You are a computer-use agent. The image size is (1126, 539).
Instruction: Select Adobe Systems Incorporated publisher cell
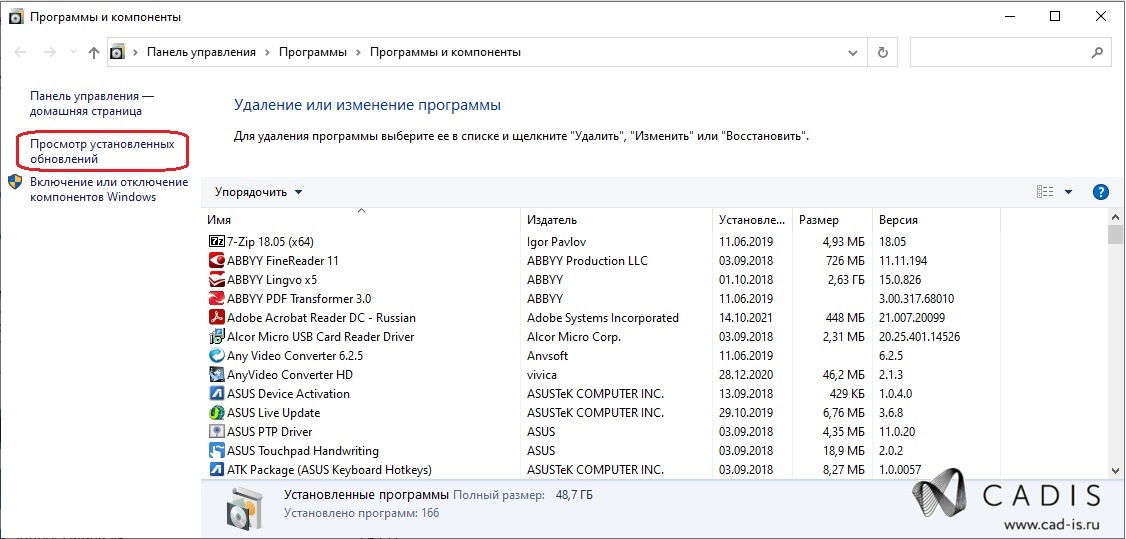(x=602, y=317)
